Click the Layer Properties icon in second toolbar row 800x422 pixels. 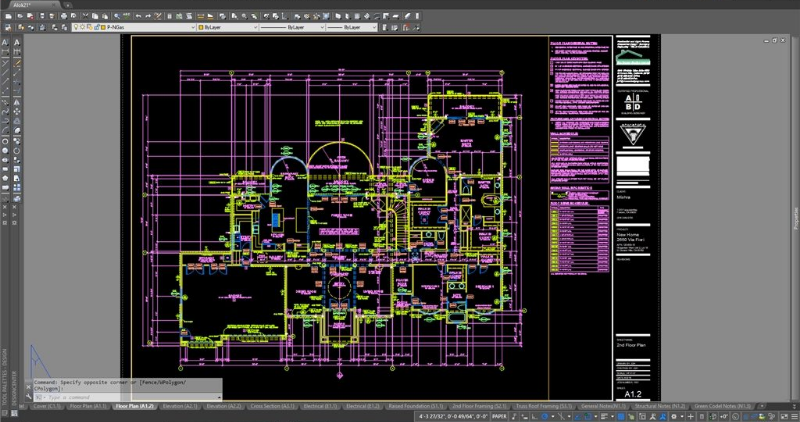(8, 27)
